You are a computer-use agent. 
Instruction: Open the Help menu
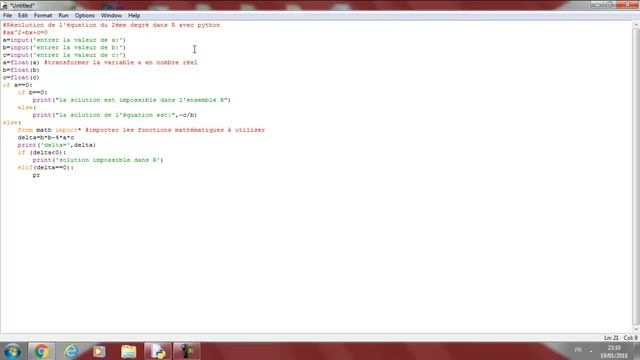(134, 16)
